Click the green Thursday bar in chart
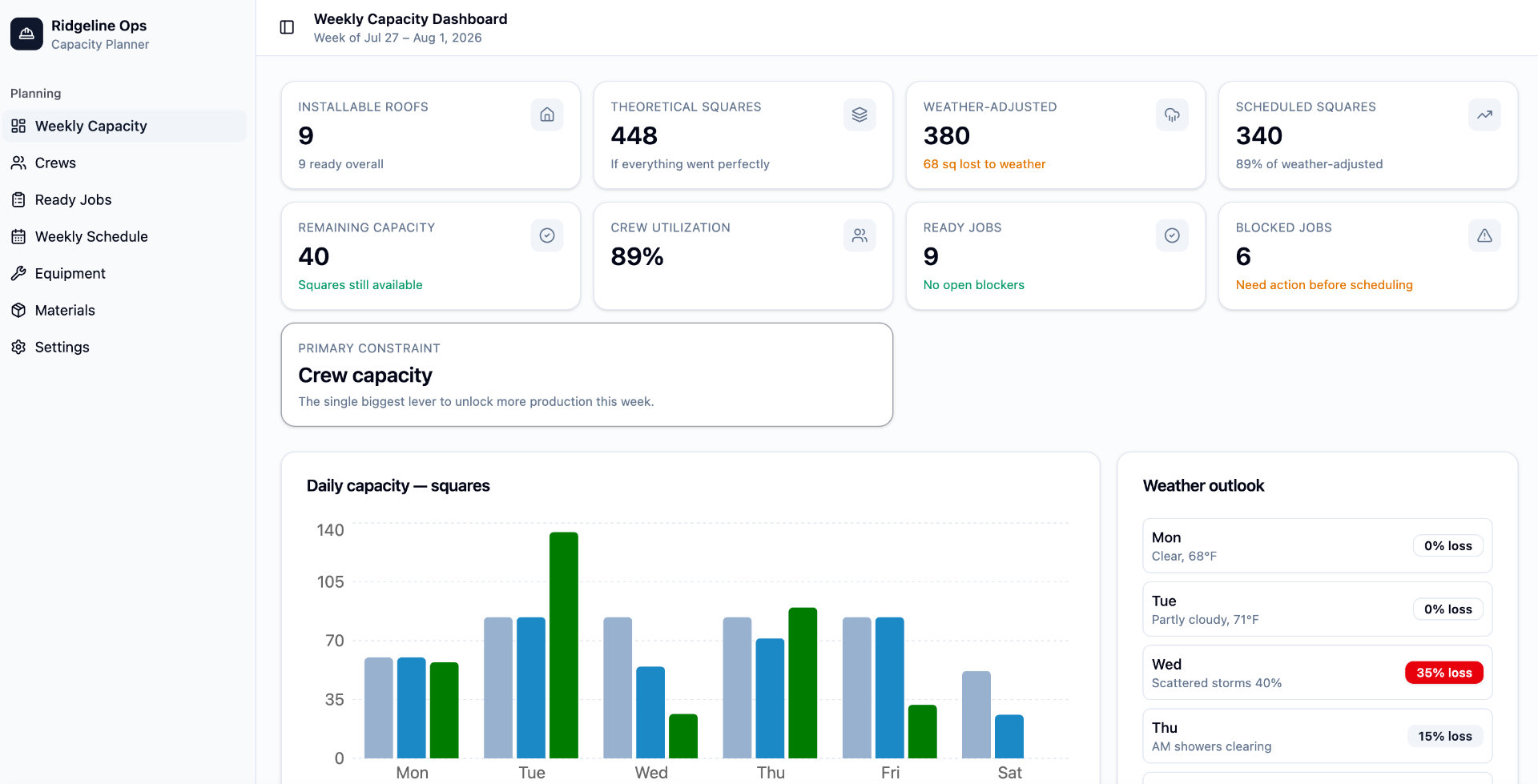 tap(803, 683)
